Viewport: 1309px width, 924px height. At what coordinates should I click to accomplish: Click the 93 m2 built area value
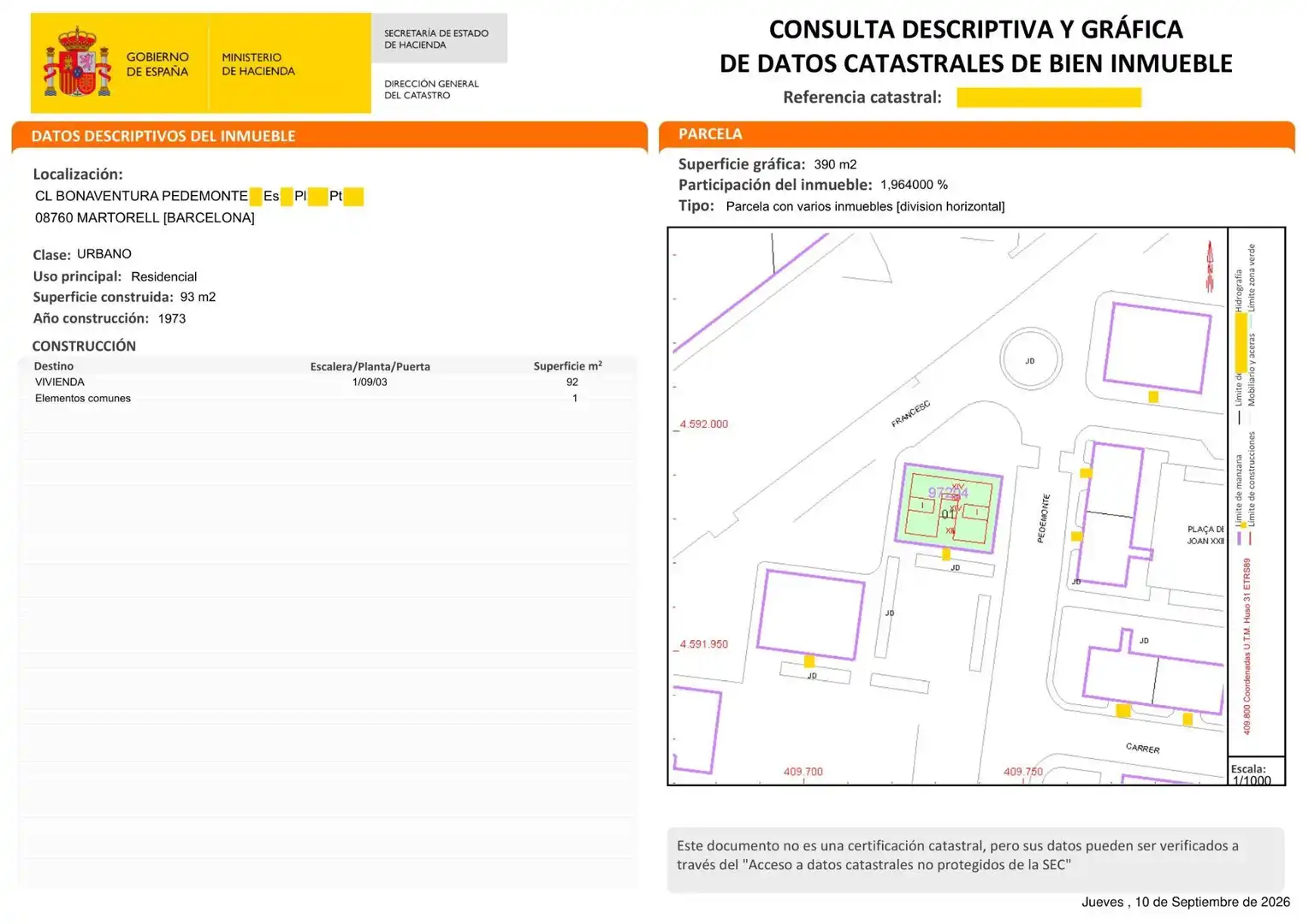198,297
